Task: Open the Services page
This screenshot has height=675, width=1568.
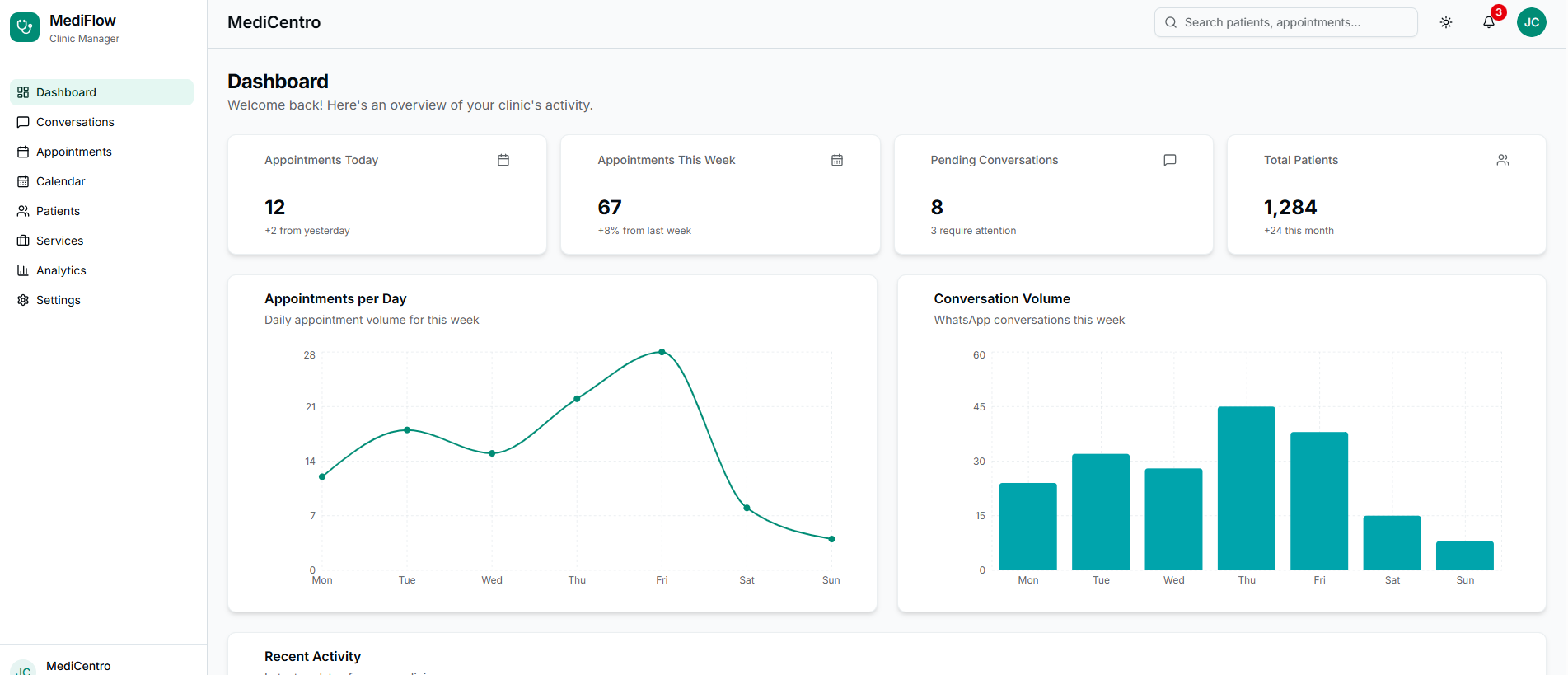Action: (x=101, y=241)
